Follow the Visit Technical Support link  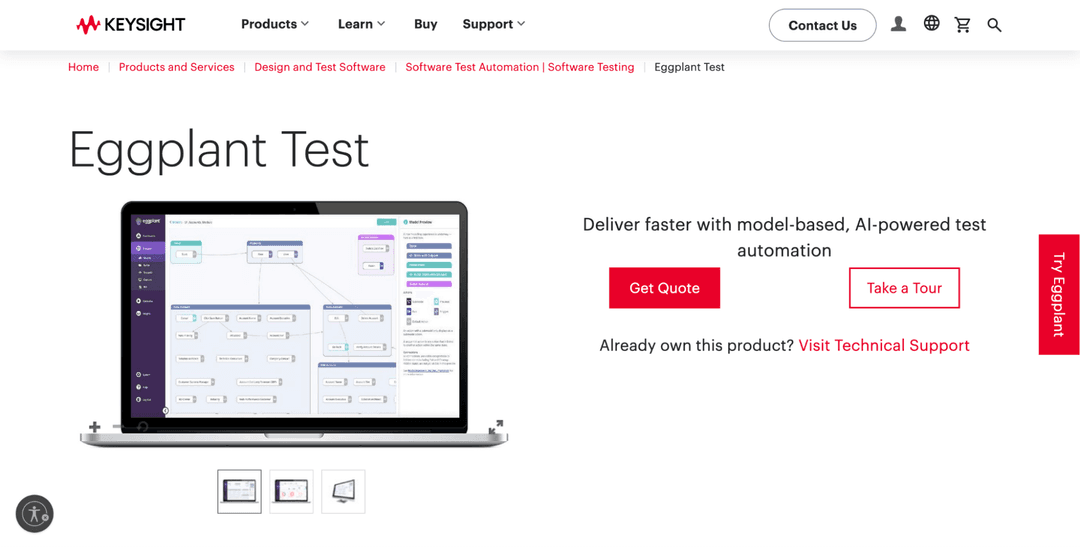pyautogui.click(x=884, y=345)
